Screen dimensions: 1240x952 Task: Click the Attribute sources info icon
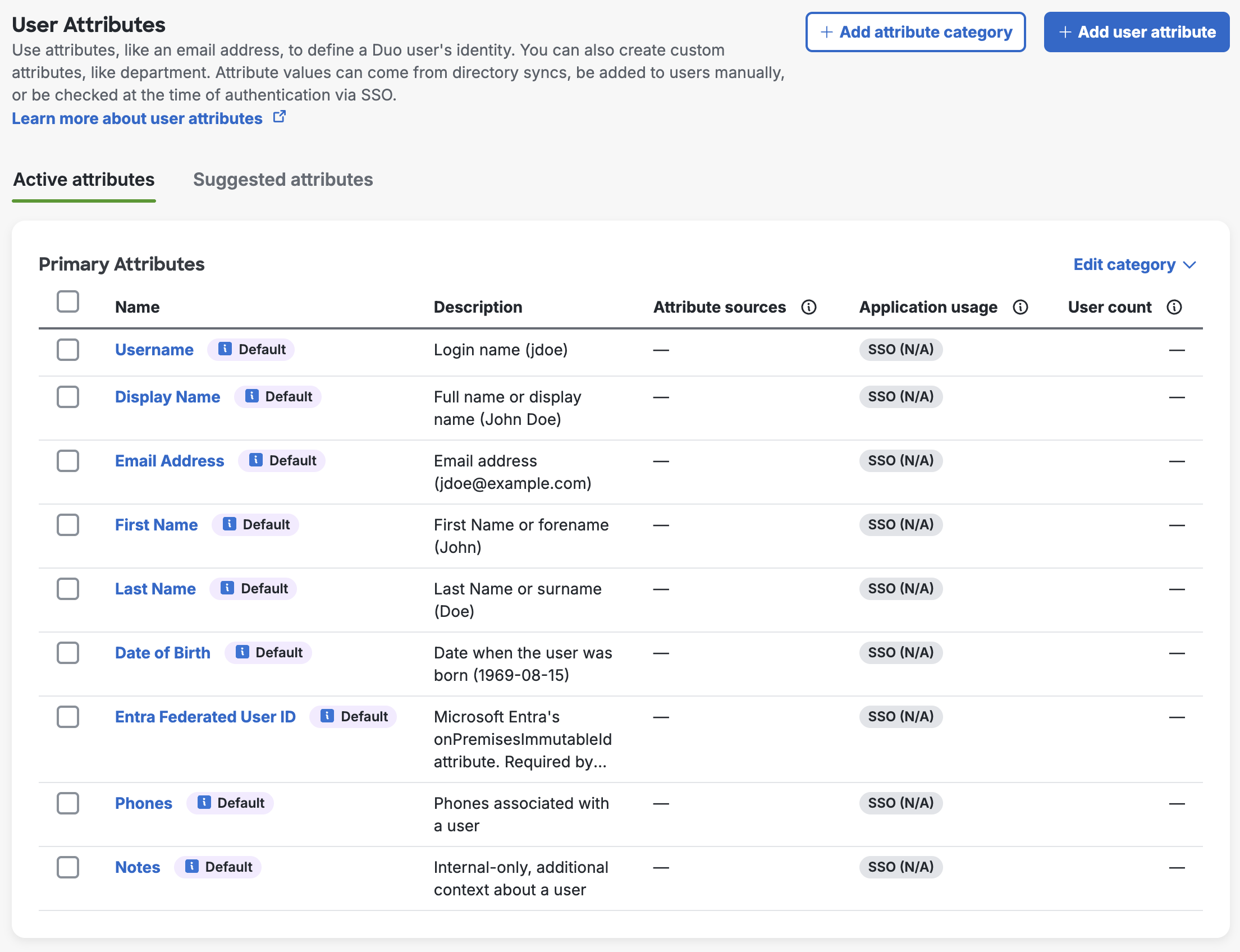[x=808, y=307]
